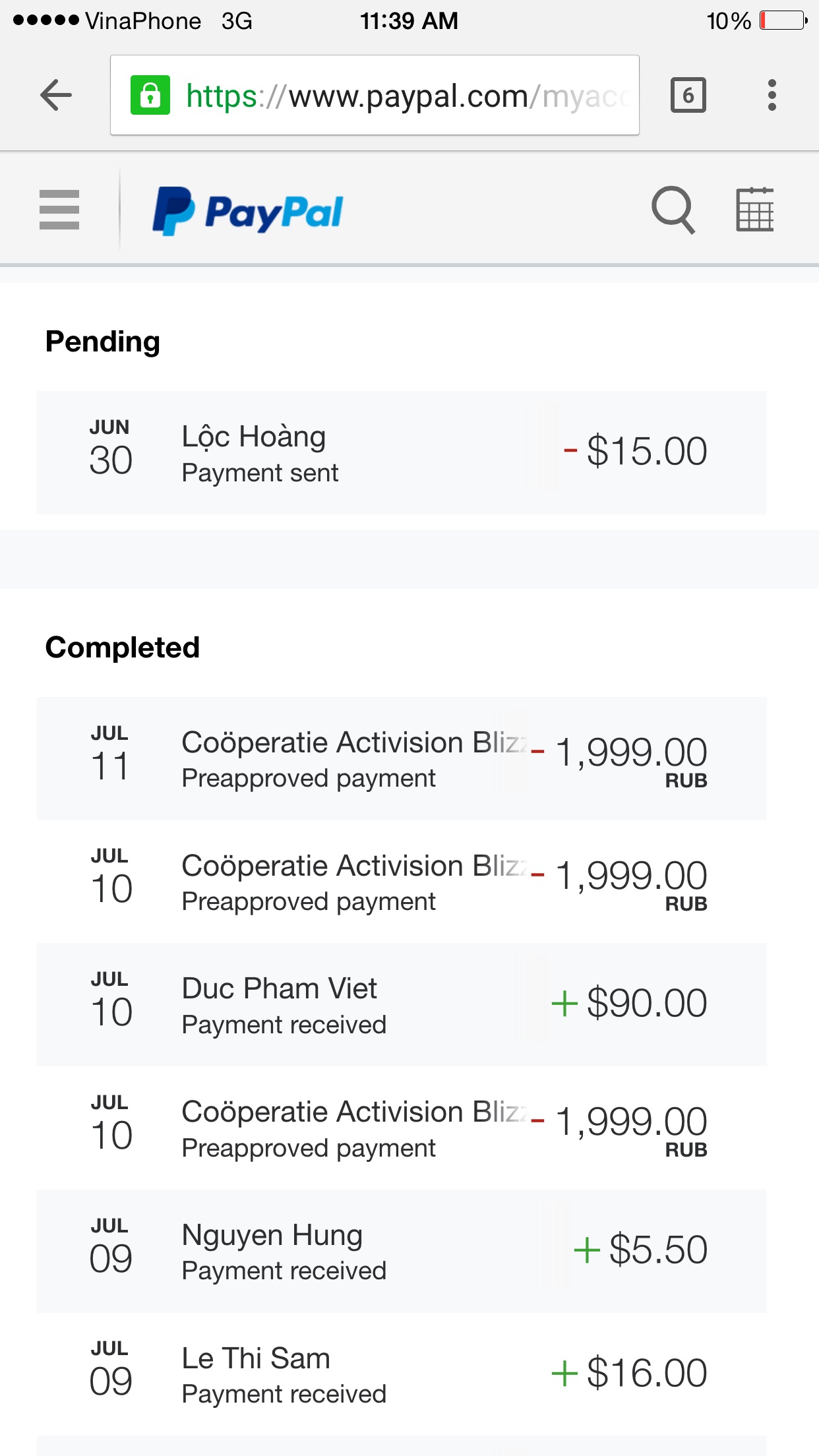Tap the Jul 09 date of Le Thi Sam
The height and width of the screenshot is (1456, 819).
[111, 1370]
